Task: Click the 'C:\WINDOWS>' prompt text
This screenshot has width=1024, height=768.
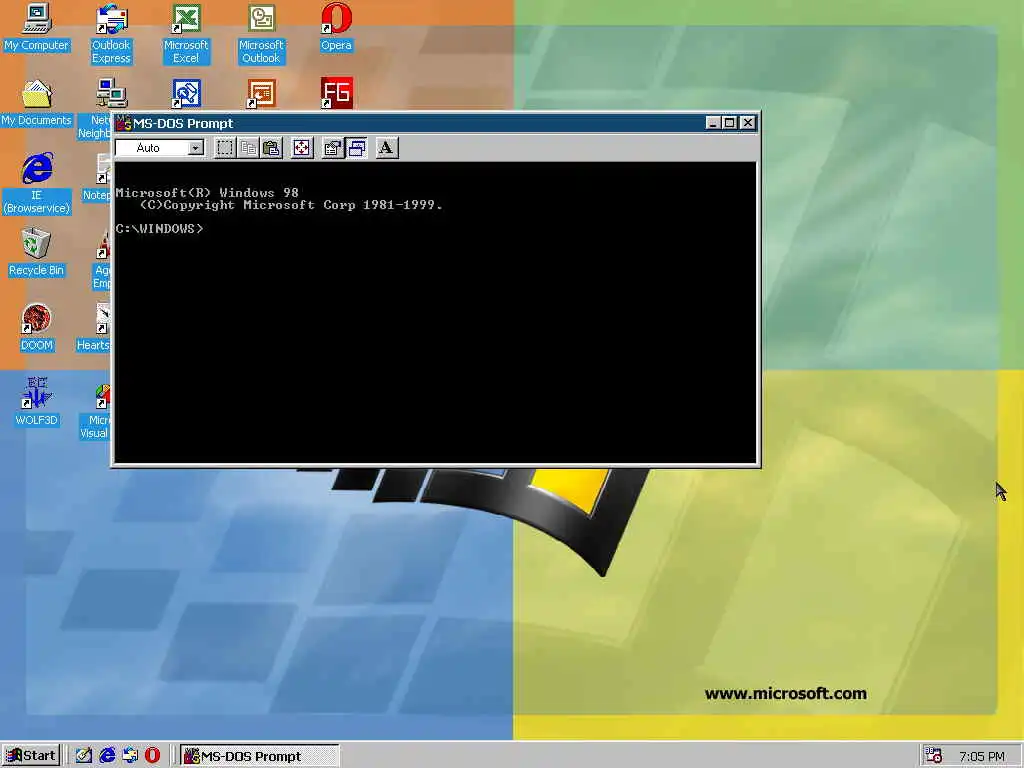Action: click(159, 229)
